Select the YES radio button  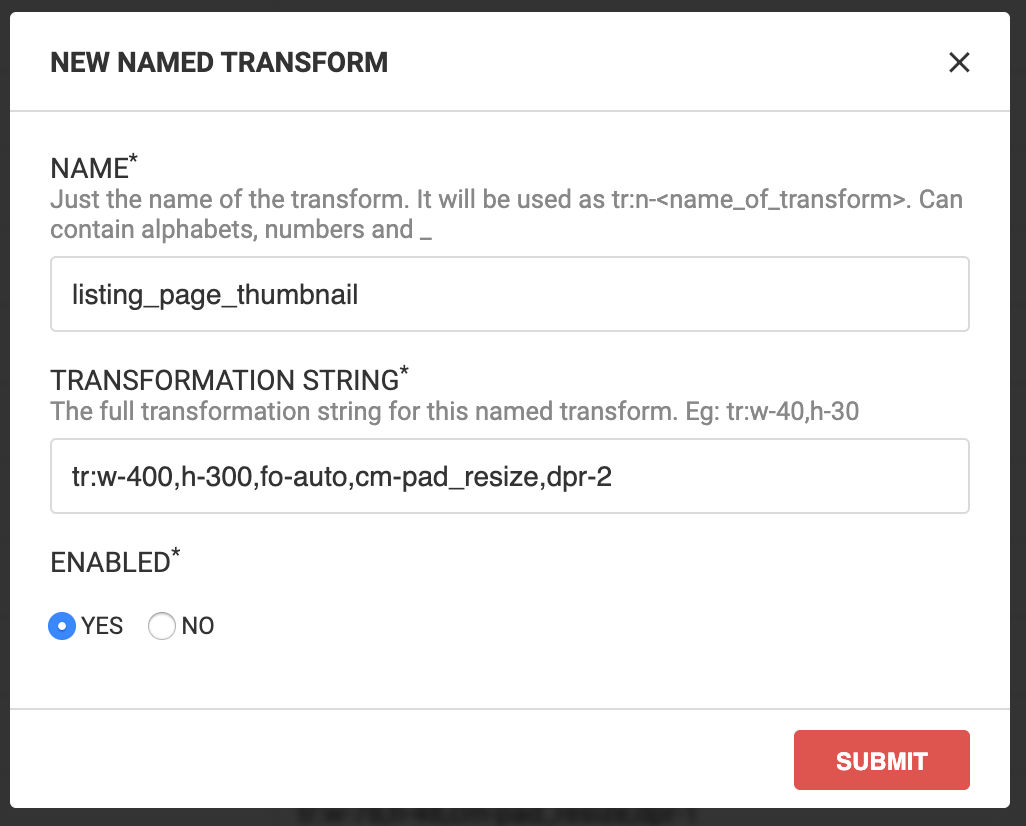click(62, 626)
